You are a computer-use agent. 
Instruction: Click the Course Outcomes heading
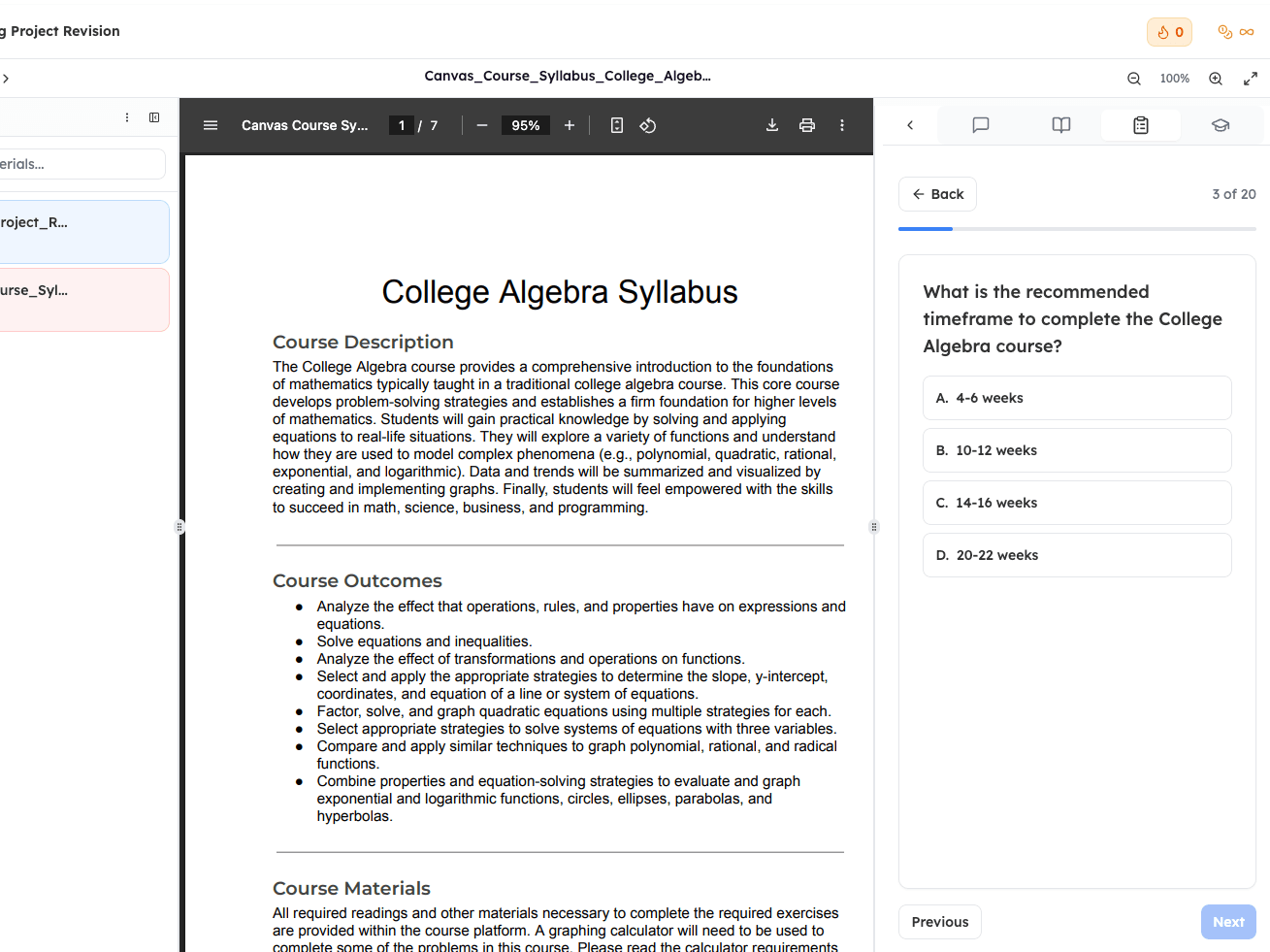[x=357, y=580]
